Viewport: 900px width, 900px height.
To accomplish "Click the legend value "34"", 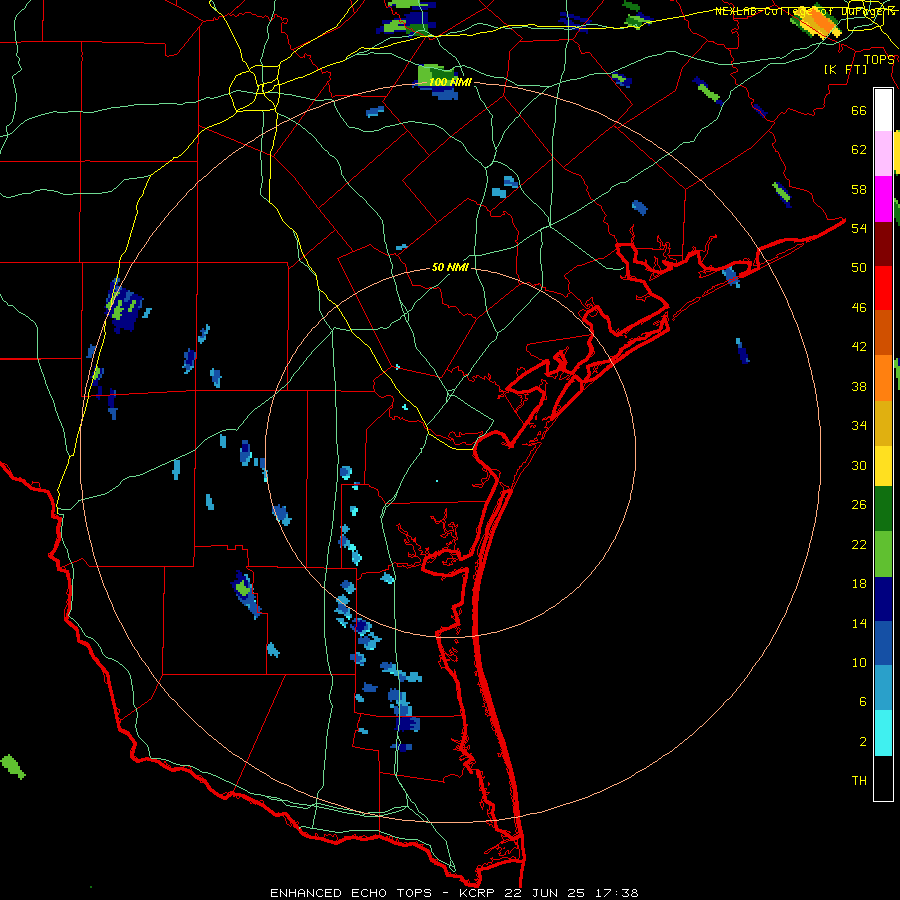I will [859, 426].
